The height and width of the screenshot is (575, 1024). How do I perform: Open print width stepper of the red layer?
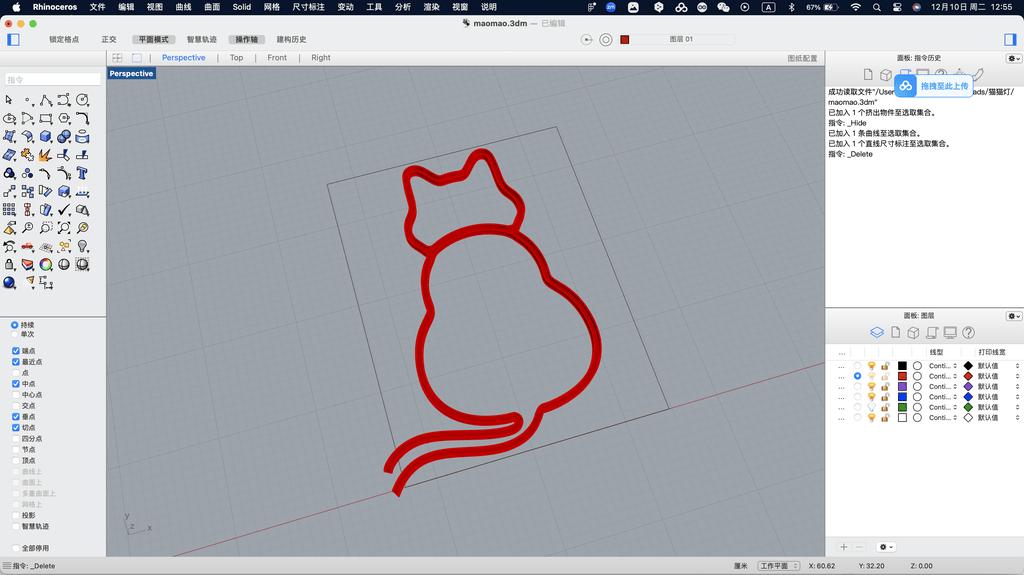click(x=1017, y=376)
